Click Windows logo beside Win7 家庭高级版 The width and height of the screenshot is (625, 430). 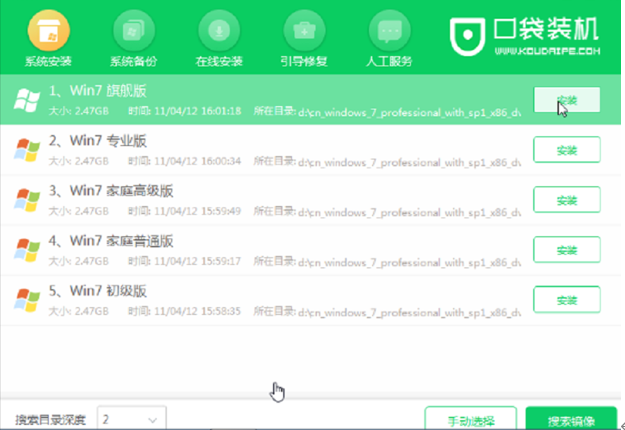tap(27, 200)
